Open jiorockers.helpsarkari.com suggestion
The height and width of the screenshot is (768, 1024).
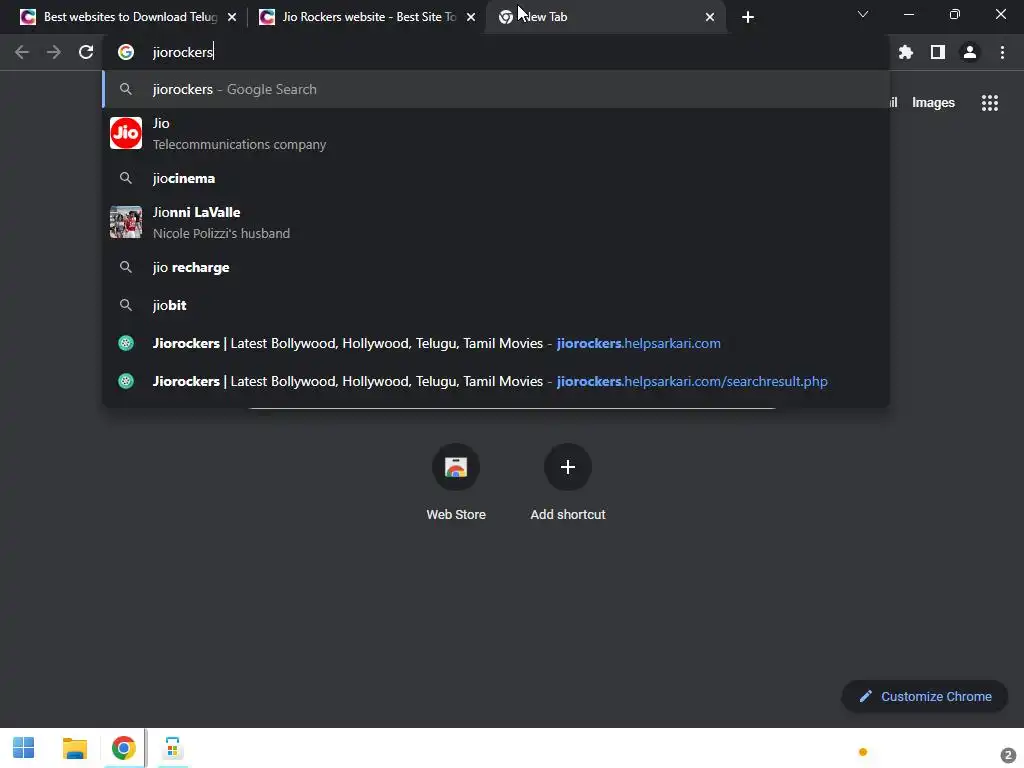click(x=496, y=343)
